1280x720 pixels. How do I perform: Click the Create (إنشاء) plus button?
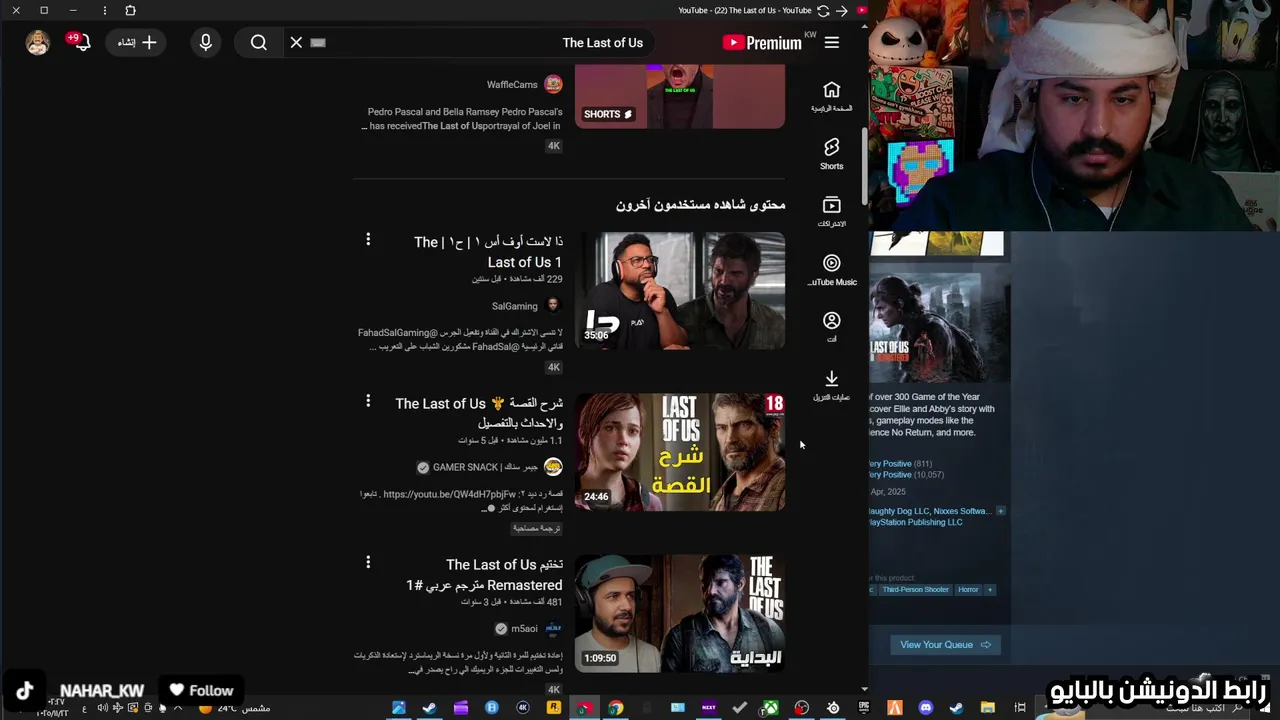point(137,42)
